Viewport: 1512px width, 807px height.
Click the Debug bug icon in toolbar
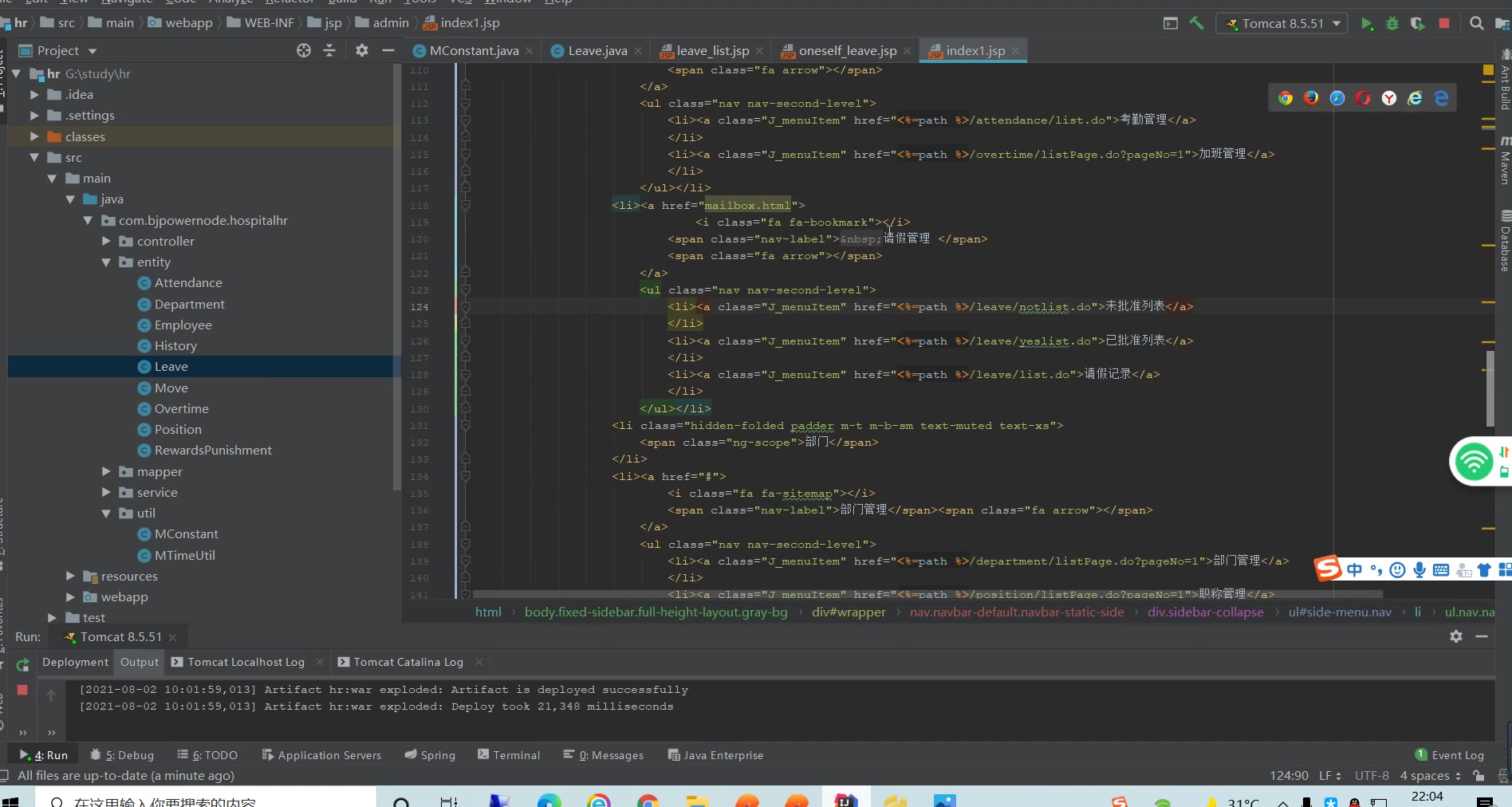coord(1392,24)
